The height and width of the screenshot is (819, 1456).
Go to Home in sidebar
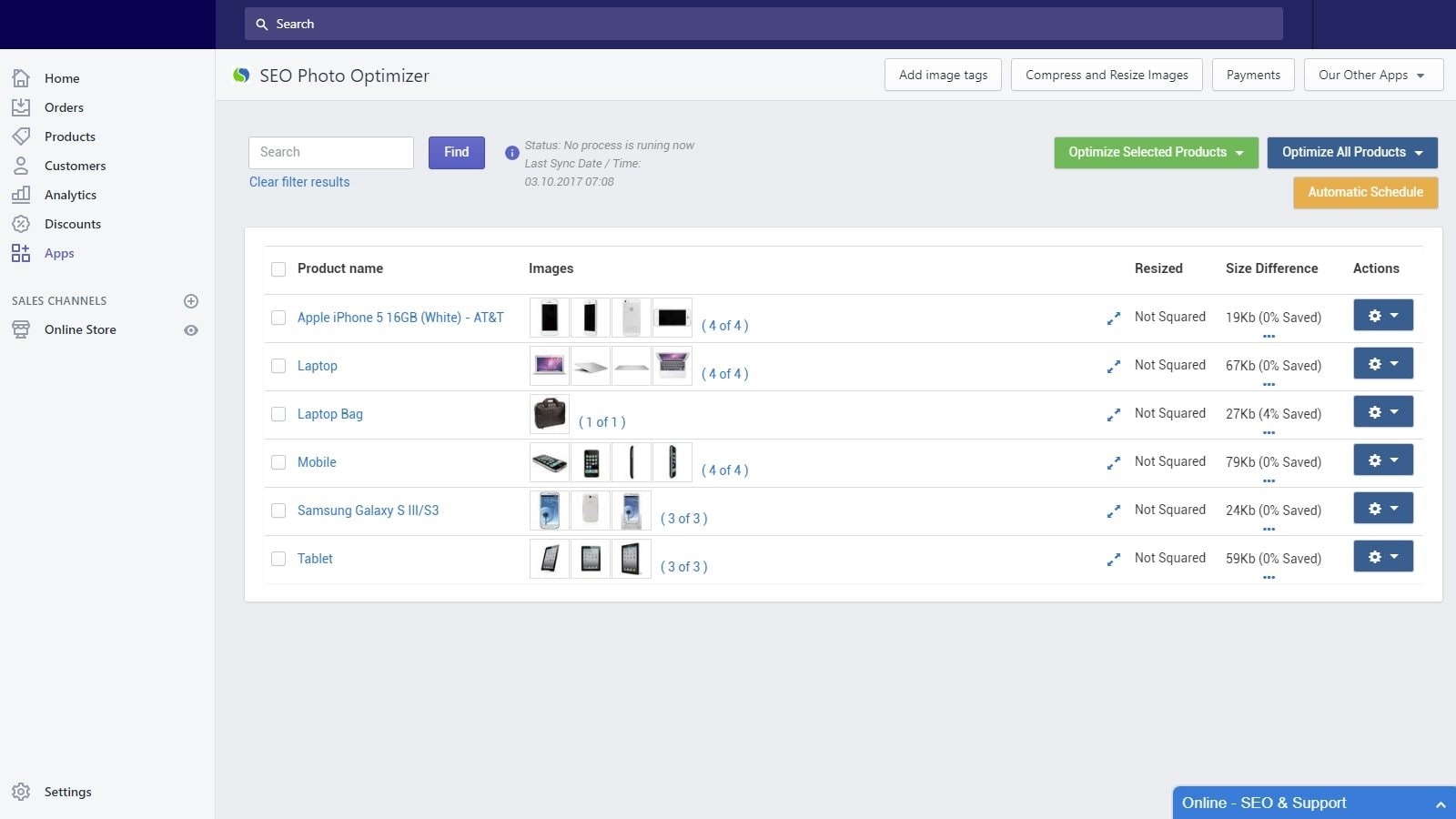(x=62, y=78)
